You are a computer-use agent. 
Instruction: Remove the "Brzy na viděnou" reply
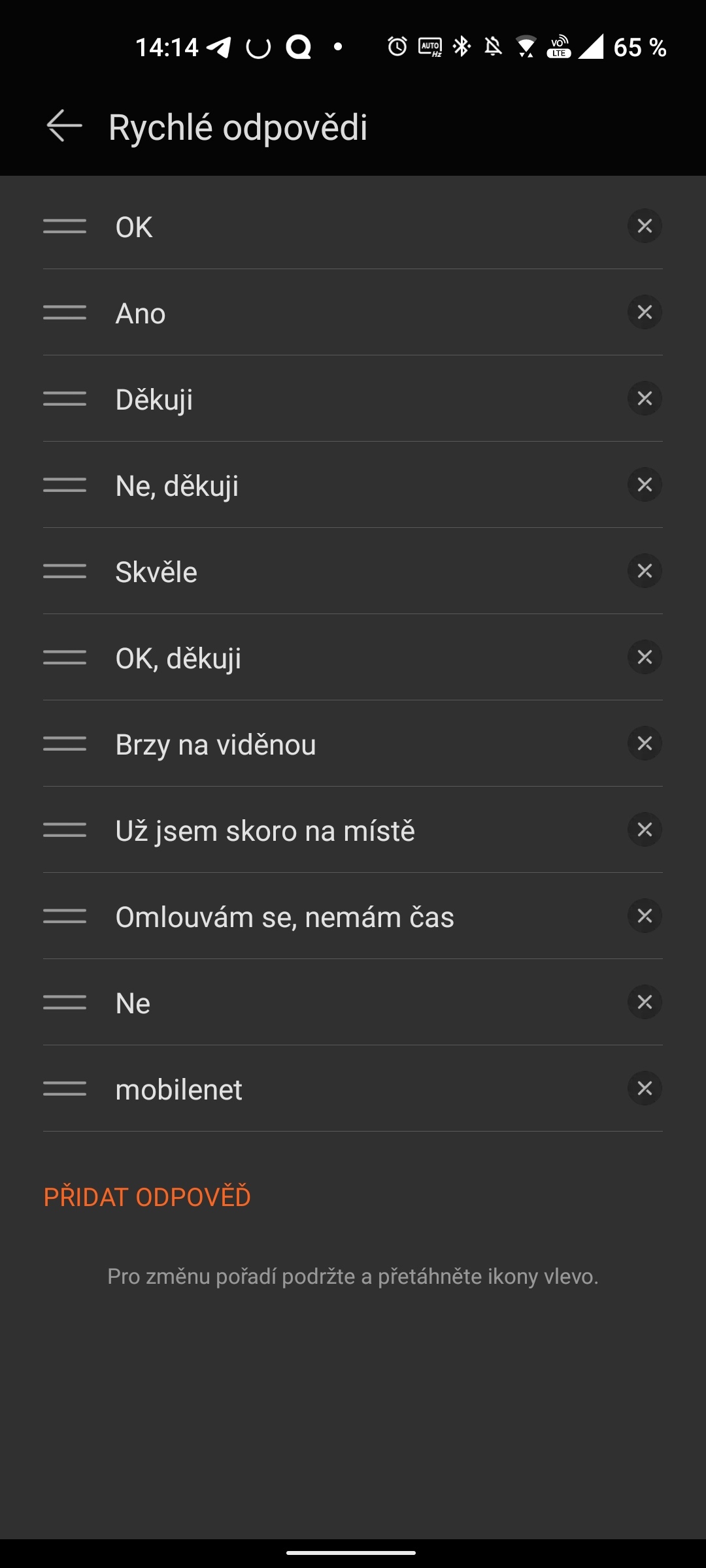pos(645,743)
